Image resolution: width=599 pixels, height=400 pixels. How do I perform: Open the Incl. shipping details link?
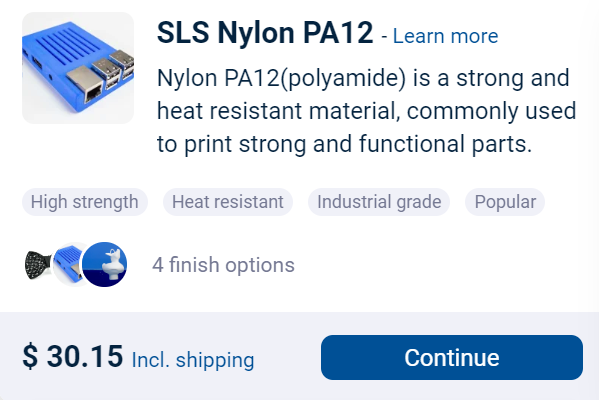193,360
